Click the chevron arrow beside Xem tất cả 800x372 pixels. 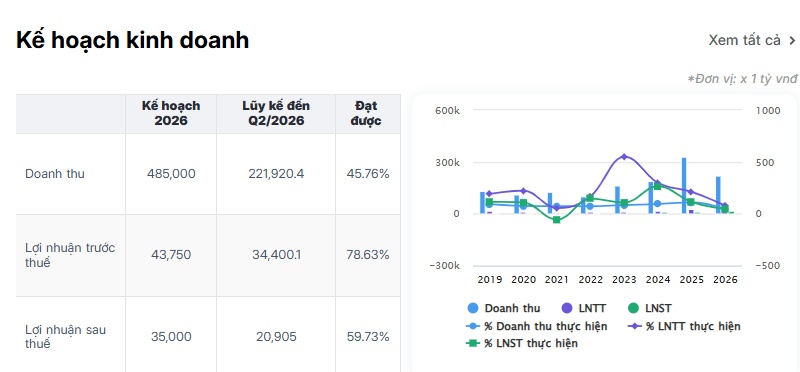pyautogui.click(x=792, y=40)
